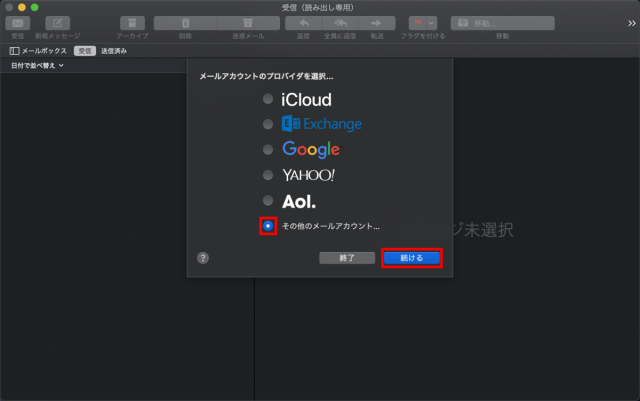Choose the Google provider radio button
640x401 pixels.
pyautogui.click(x=267, y=149)
